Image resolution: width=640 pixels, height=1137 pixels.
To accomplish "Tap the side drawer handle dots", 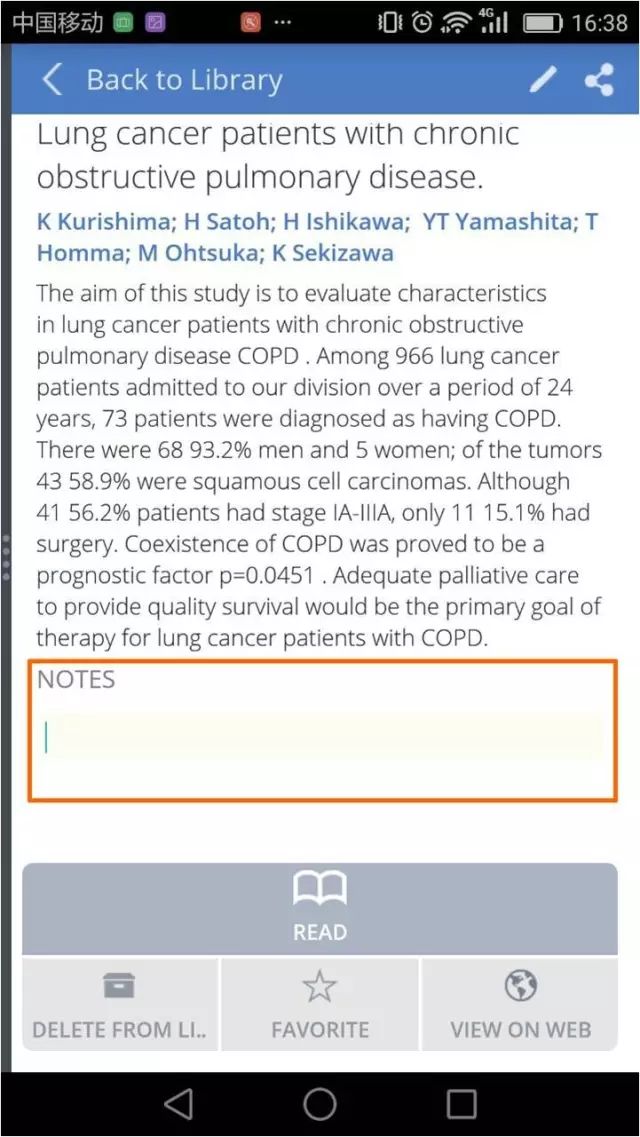I will [x=6, y=557].
